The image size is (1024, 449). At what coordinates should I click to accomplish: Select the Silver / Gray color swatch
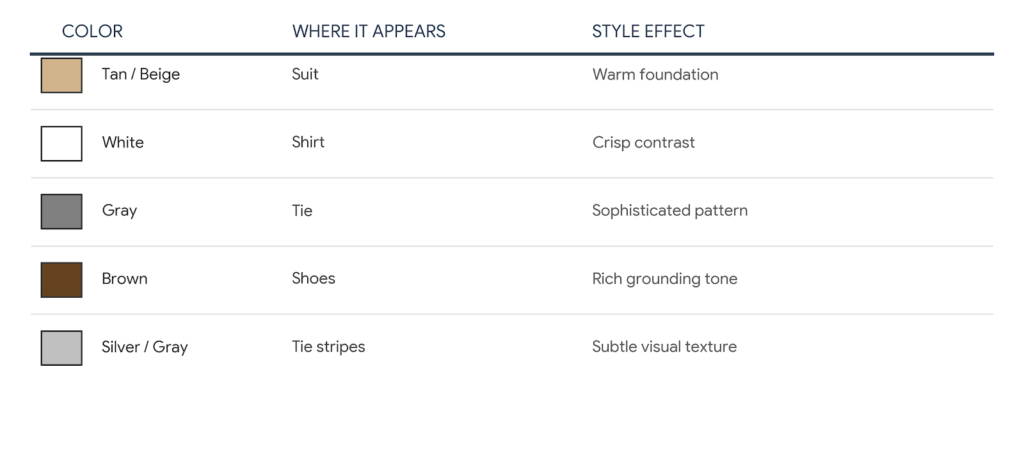pyautogui.click(x=61, y=348)
